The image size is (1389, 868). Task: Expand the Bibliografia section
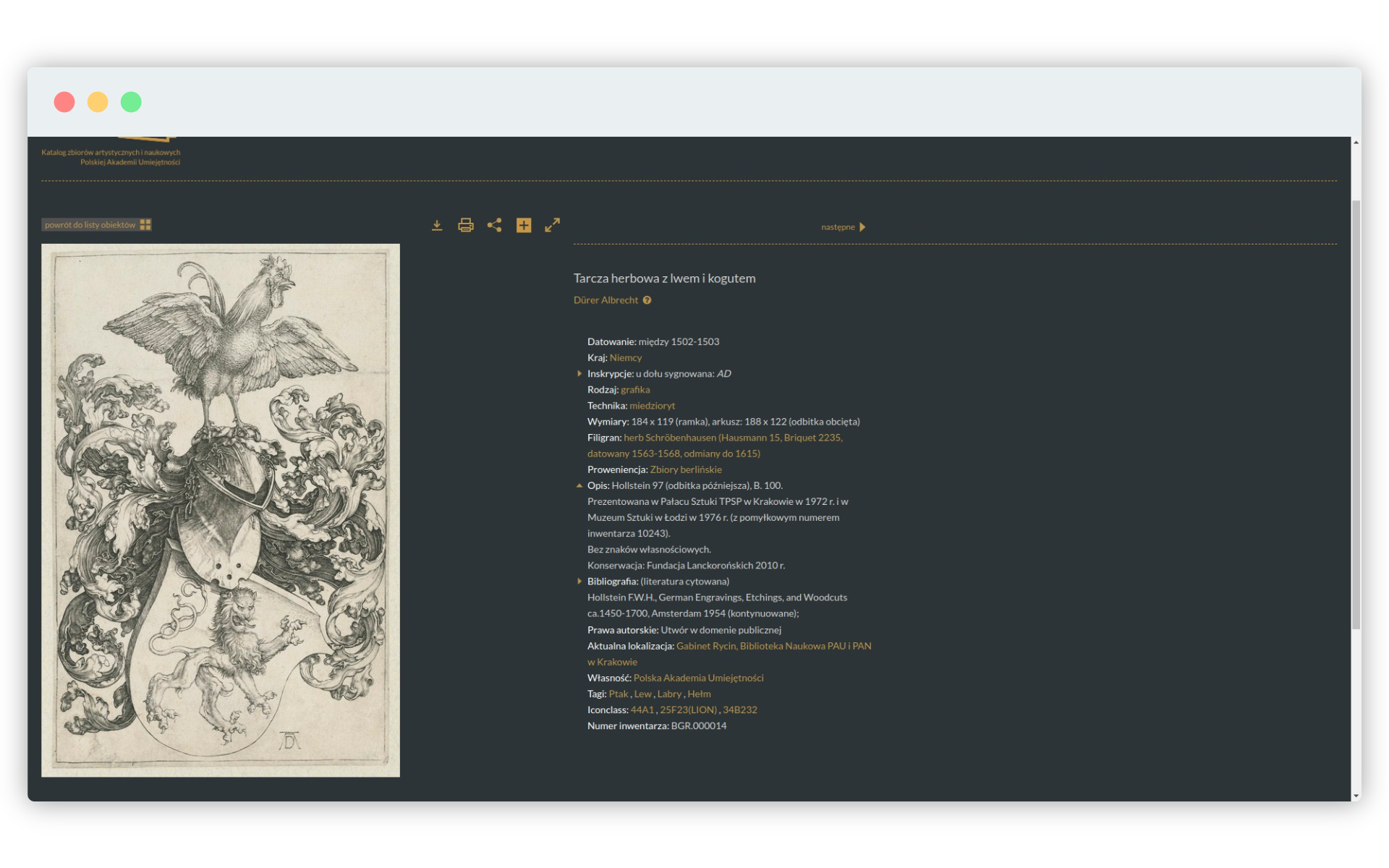(579, 582)
